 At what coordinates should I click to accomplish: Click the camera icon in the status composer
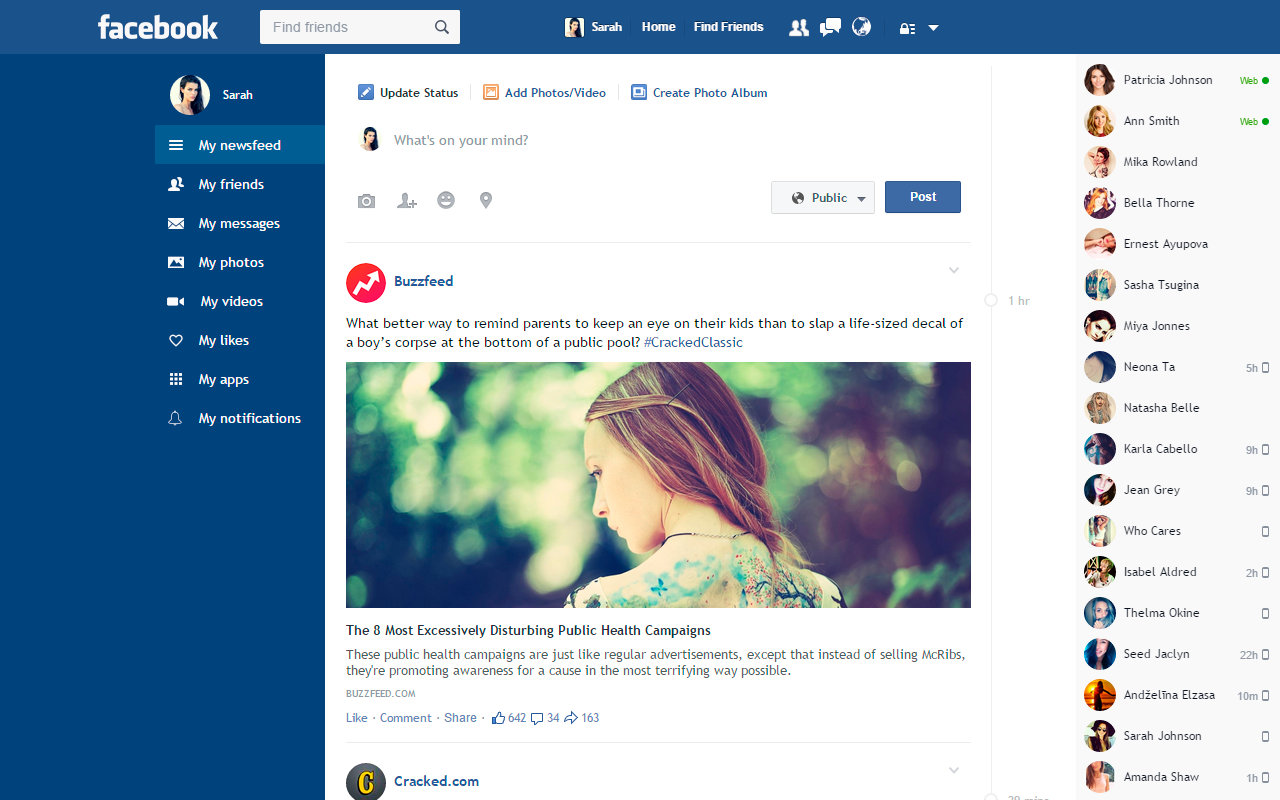pyautogui.click(x=366, y=200)
